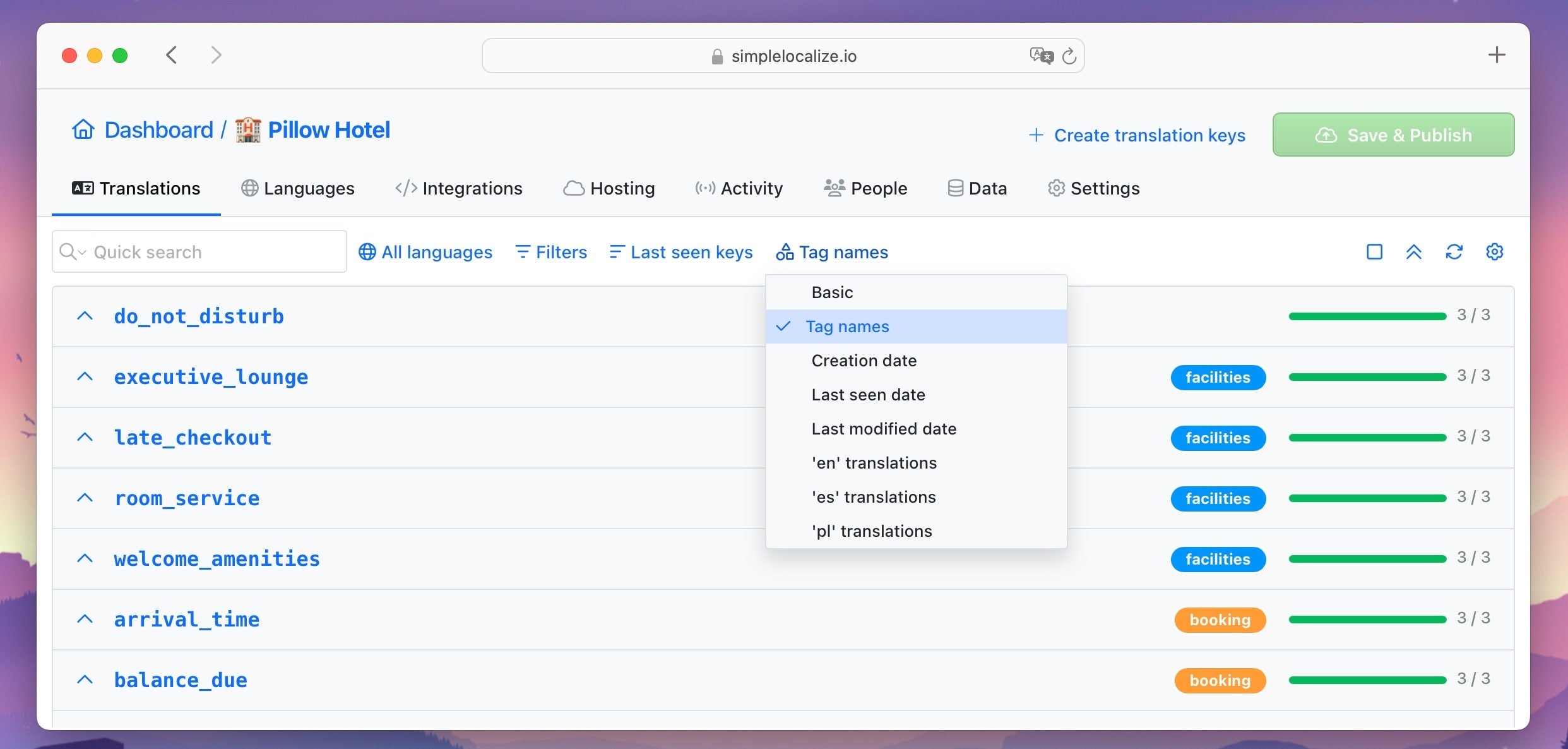Choose Creation date from the menu
Image resolution: width=1568 pixels, height=749 pixels.
pos(916,361)
